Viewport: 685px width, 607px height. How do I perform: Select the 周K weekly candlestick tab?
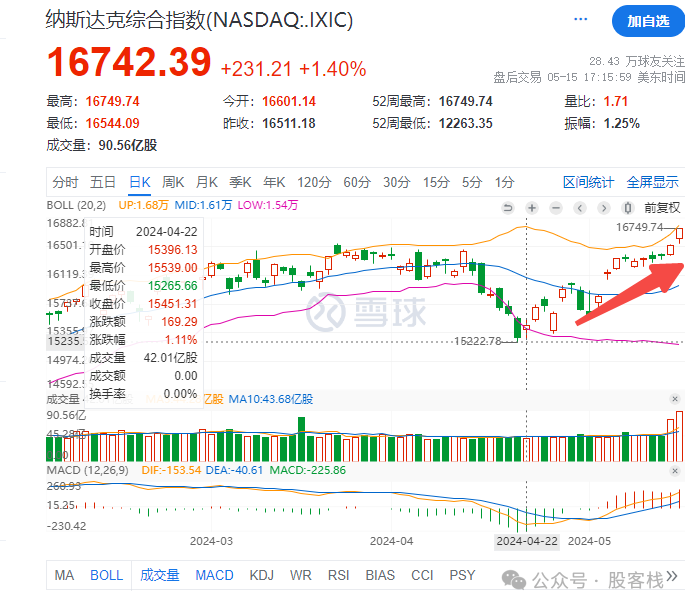[x=173, y=182]
